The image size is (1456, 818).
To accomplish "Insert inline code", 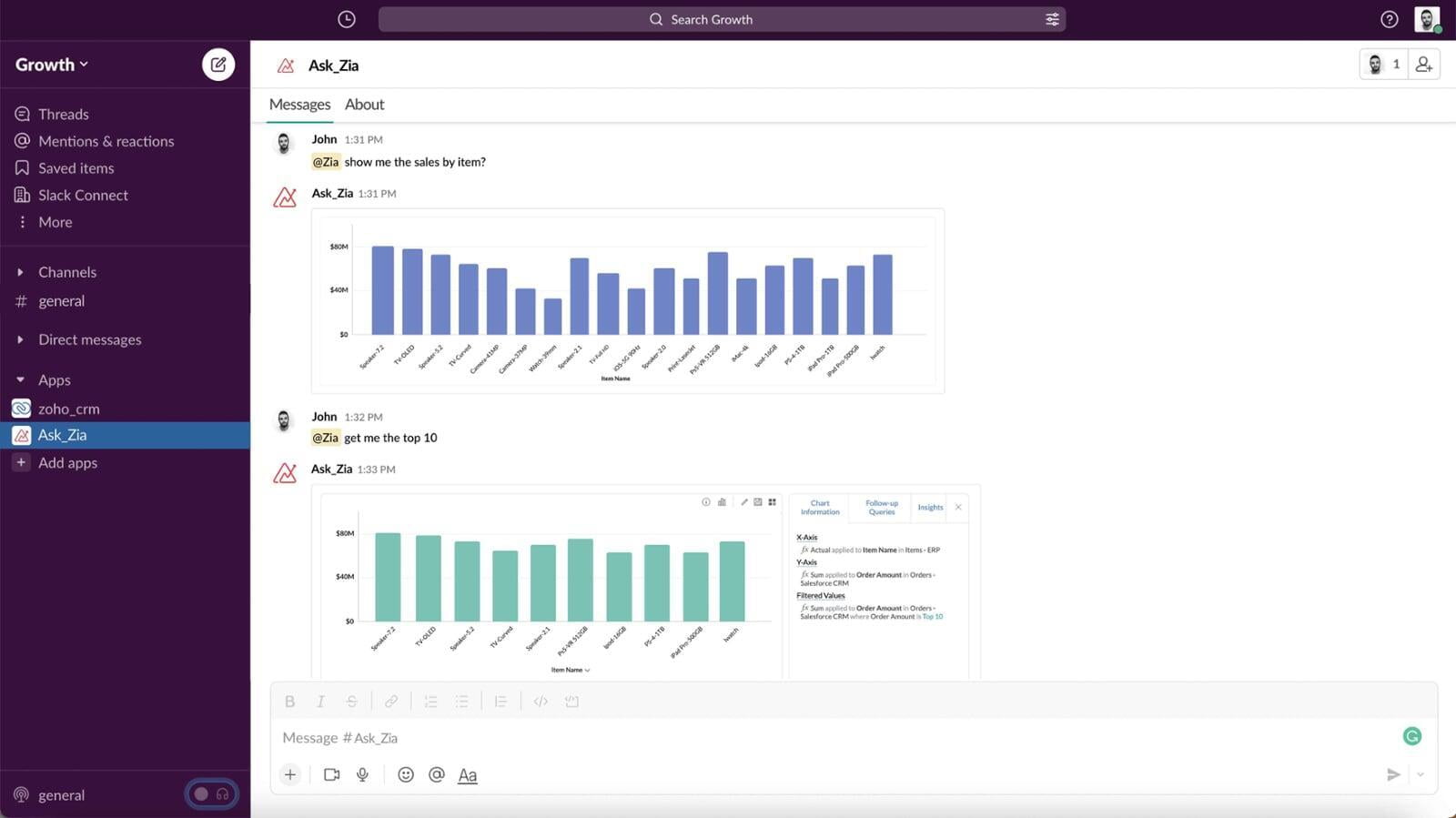I will coord(541,702).
